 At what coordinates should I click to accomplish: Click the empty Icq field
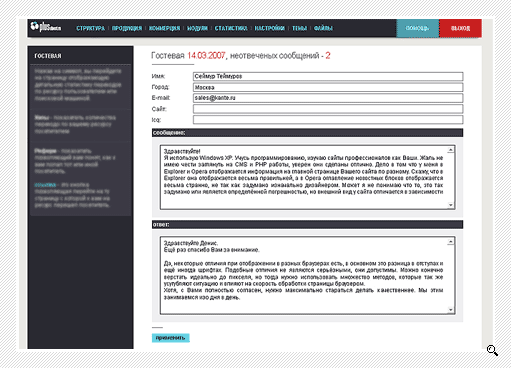(328, 120)
